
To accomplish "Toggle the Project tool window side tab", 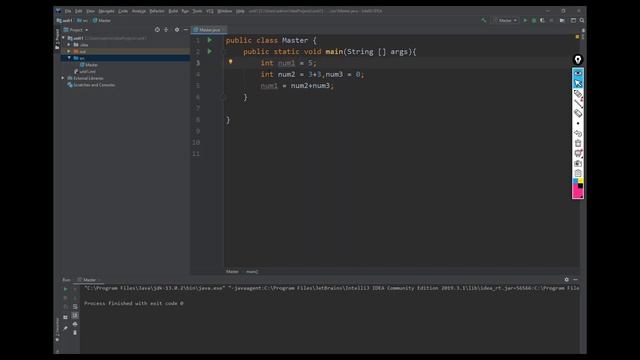I will [57, 40].
